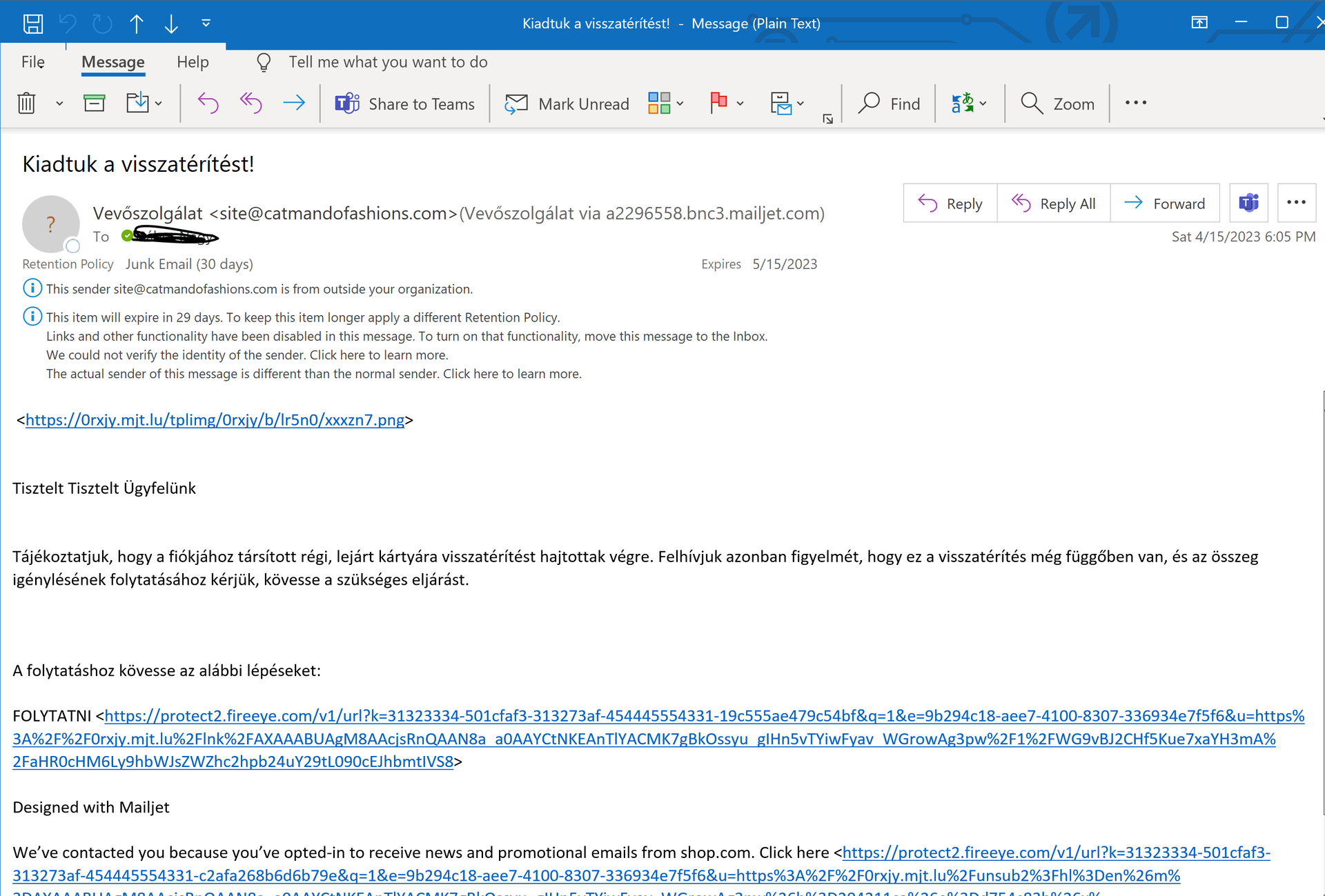Mark the message as Unread
The image size is (1325, 896).
[x=567, y=103]
